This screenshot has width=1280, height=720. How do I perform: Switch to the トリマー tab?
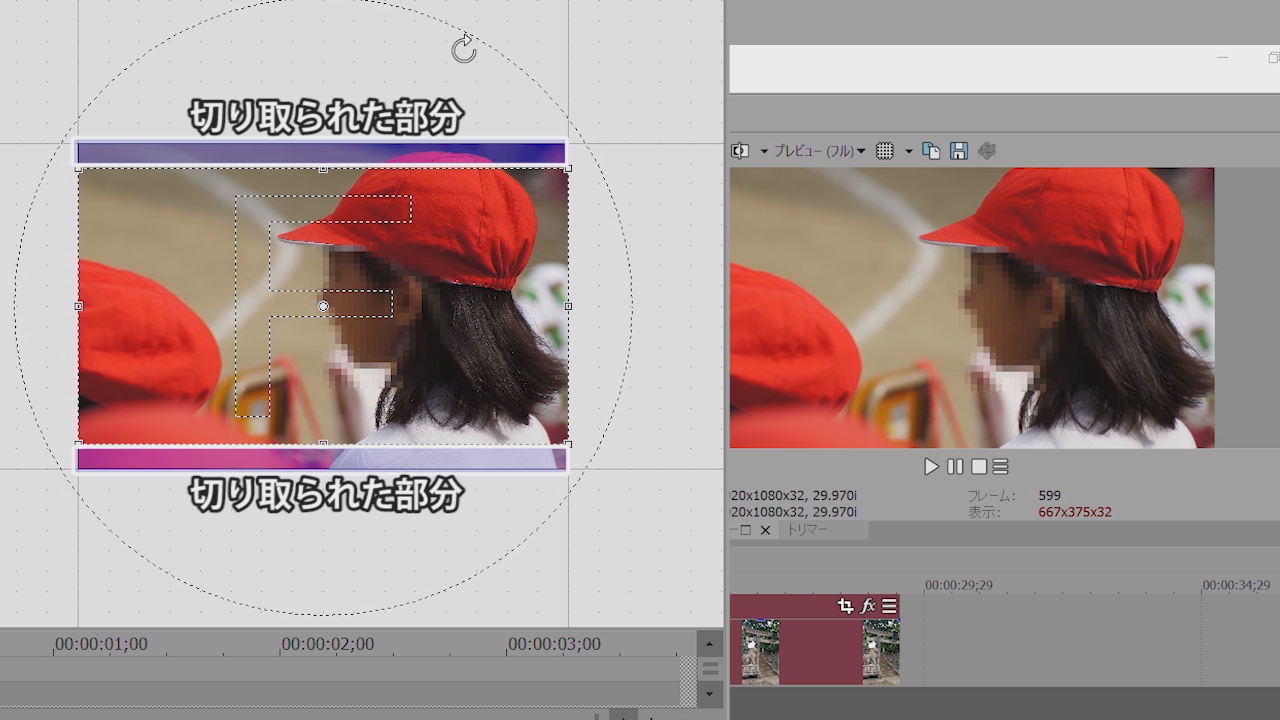807,530
